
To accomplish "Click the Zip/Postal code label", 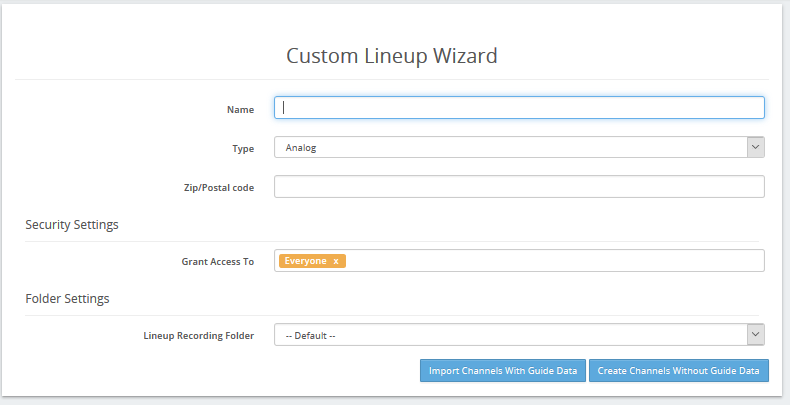I will [x=219, y=187].
